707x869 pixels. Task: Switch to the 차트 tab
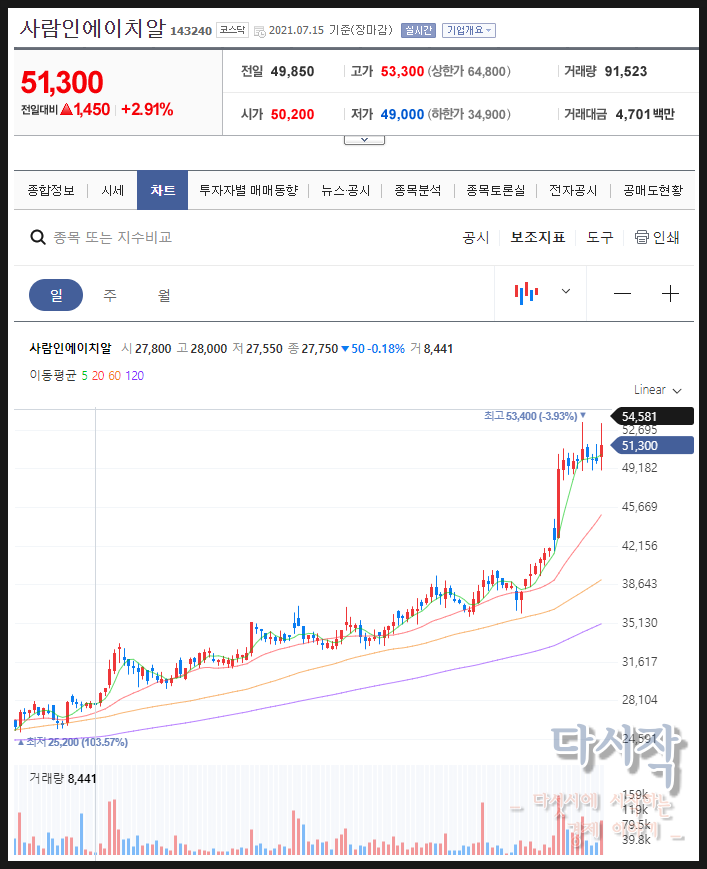(162, 191)
